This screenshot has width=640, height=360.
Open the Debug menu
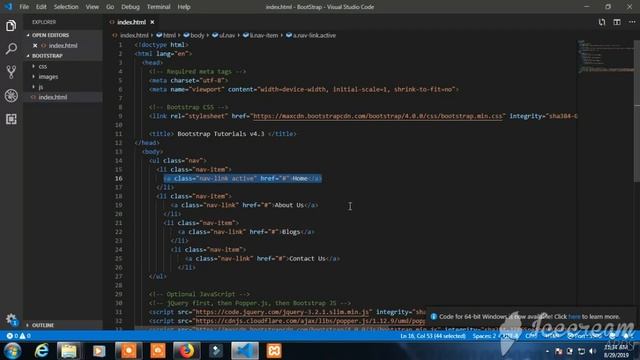[130, 7]
